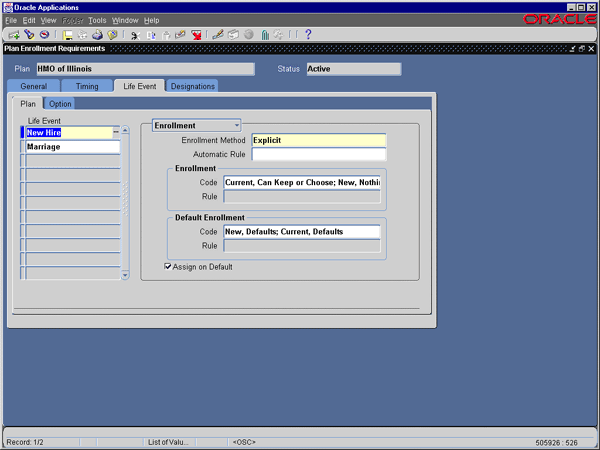This screenshot has width=600, height=450.
Task: Click the Find flashlight icon
Action: (x=29, y=35)
